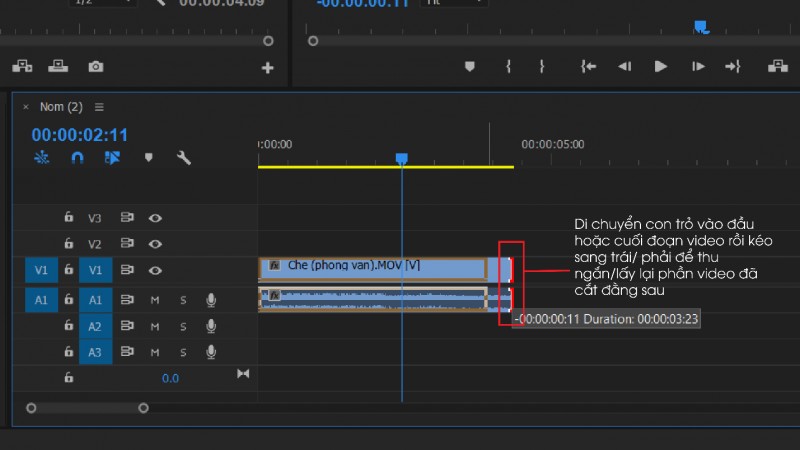Click the Lift icon at Program monitor right
This screenshot has height=450, width=800.
(x=778, y=66)
